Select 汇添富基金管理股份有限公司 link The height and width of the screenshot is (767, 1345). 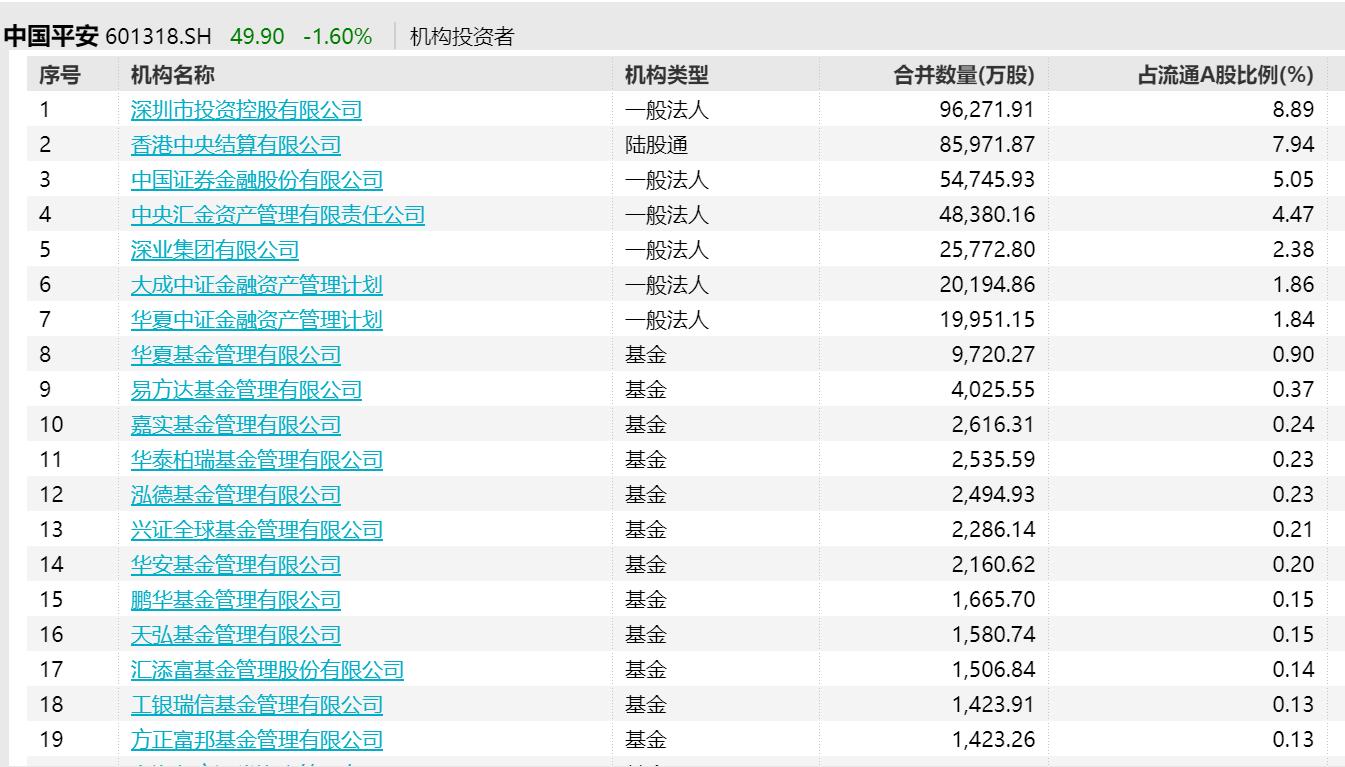[267, 670]
